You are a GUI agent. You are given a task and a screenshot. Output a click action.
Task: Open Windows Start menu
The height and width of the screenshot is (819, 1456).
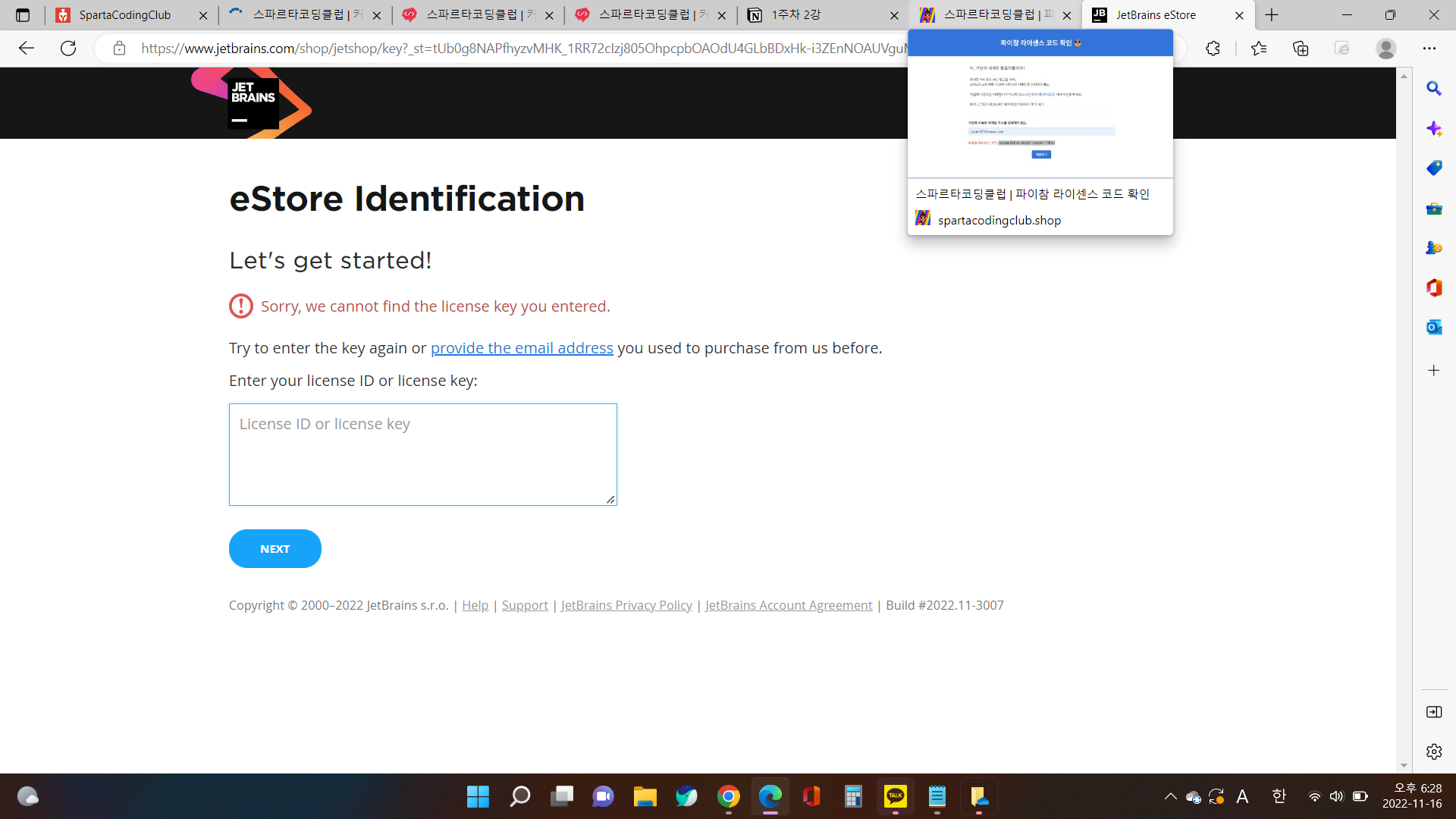tap(478, 796)
